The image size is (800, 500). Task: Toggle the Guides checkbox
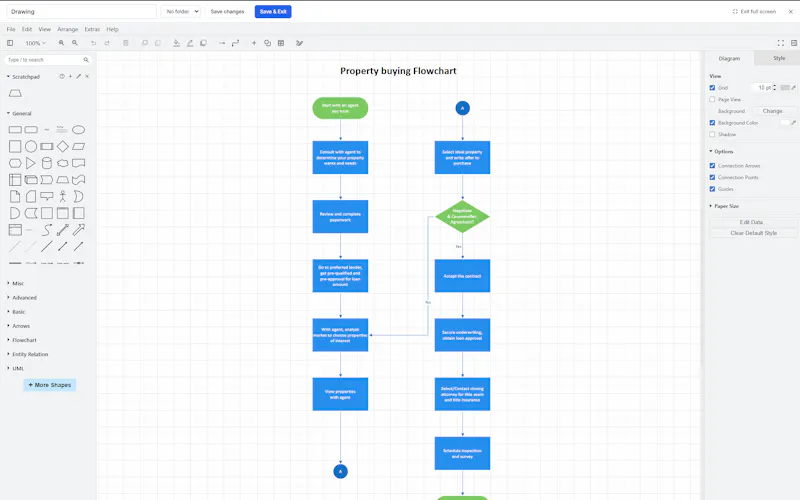pyautogui.click(x=712, y=189)
